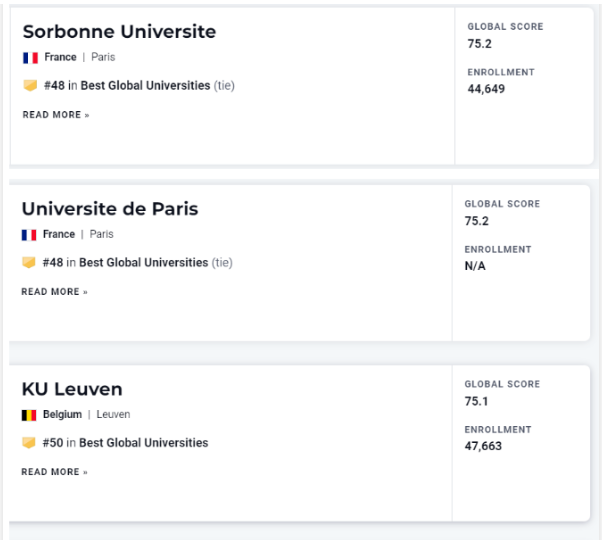Click the Belgium flag icon for KU Leuven
This screenshot has width=602, height=540.
pos(30,415)
